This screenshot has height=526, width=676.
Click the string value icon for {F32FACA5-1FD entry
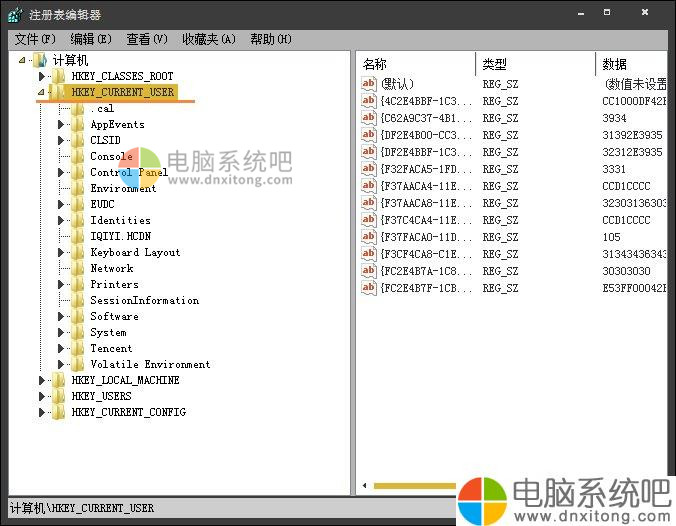[368, 169]
